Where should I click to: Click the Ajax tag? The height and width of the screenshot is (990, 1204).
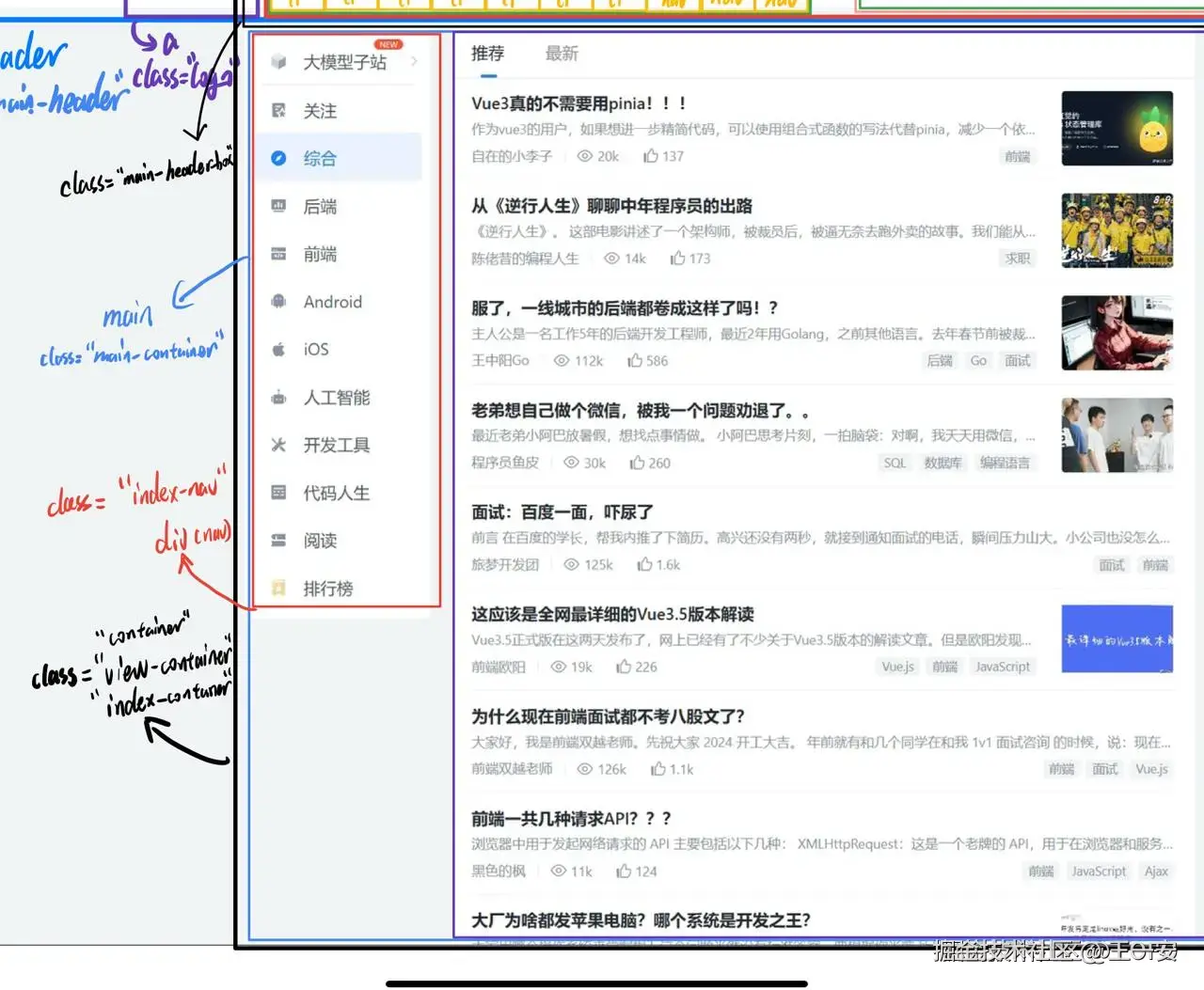click(x=1156, y=872)
